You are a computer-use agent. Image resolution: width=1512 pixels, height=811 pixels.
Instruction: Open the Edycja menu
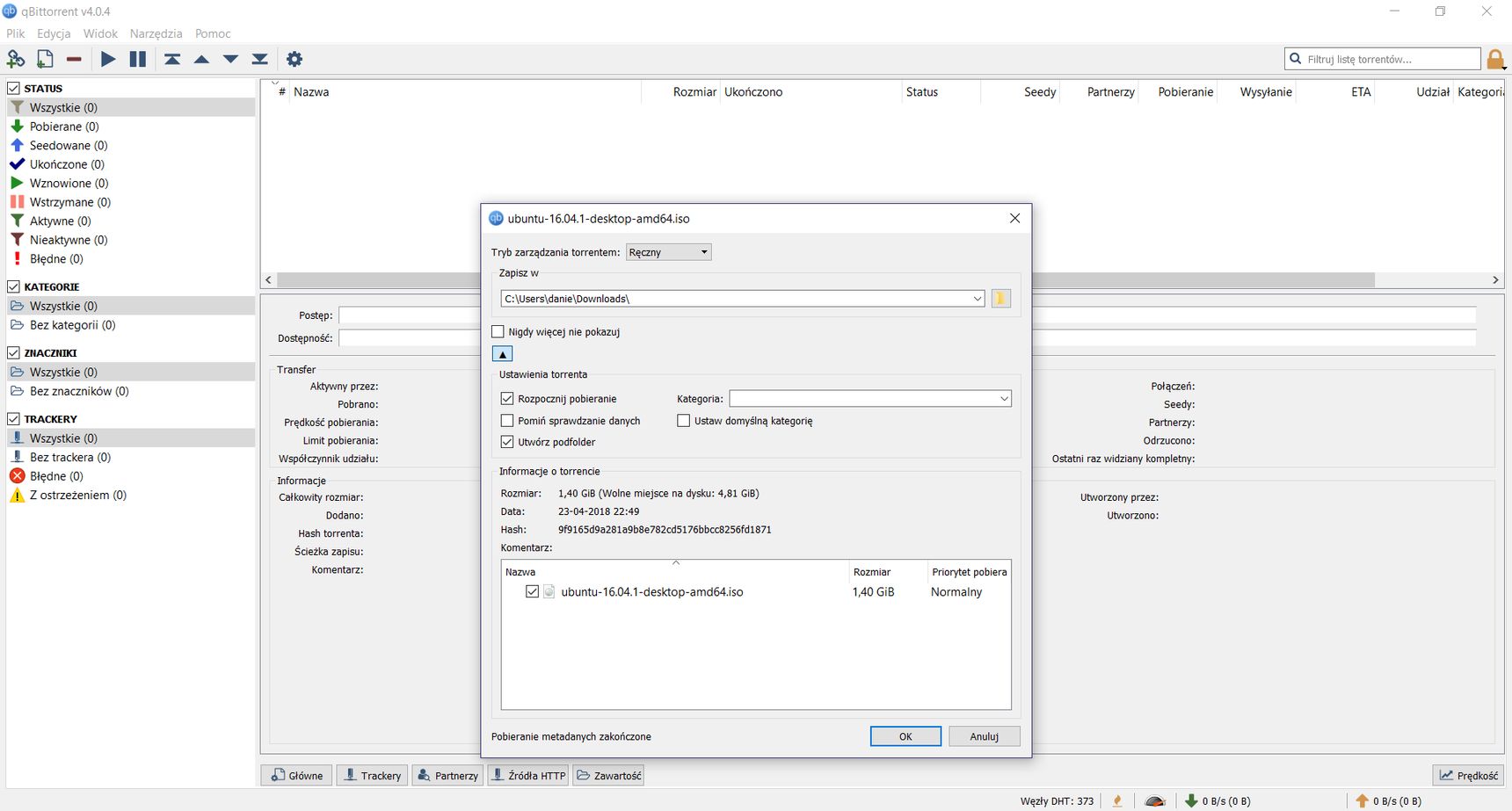point(54,33)
